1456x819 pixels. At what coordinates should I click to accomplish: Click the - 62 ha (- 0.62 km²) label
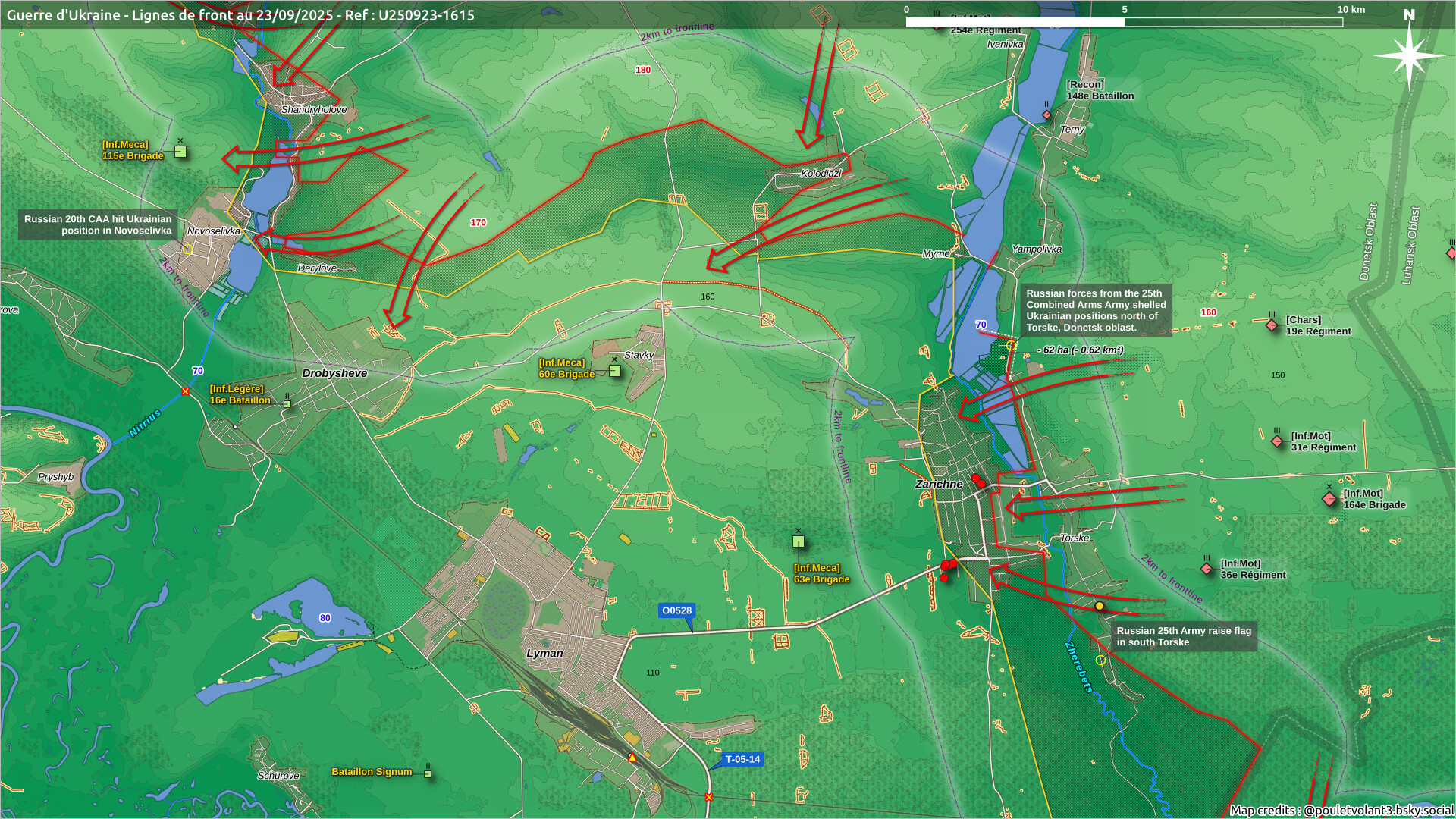click(x=1081, y=350)
